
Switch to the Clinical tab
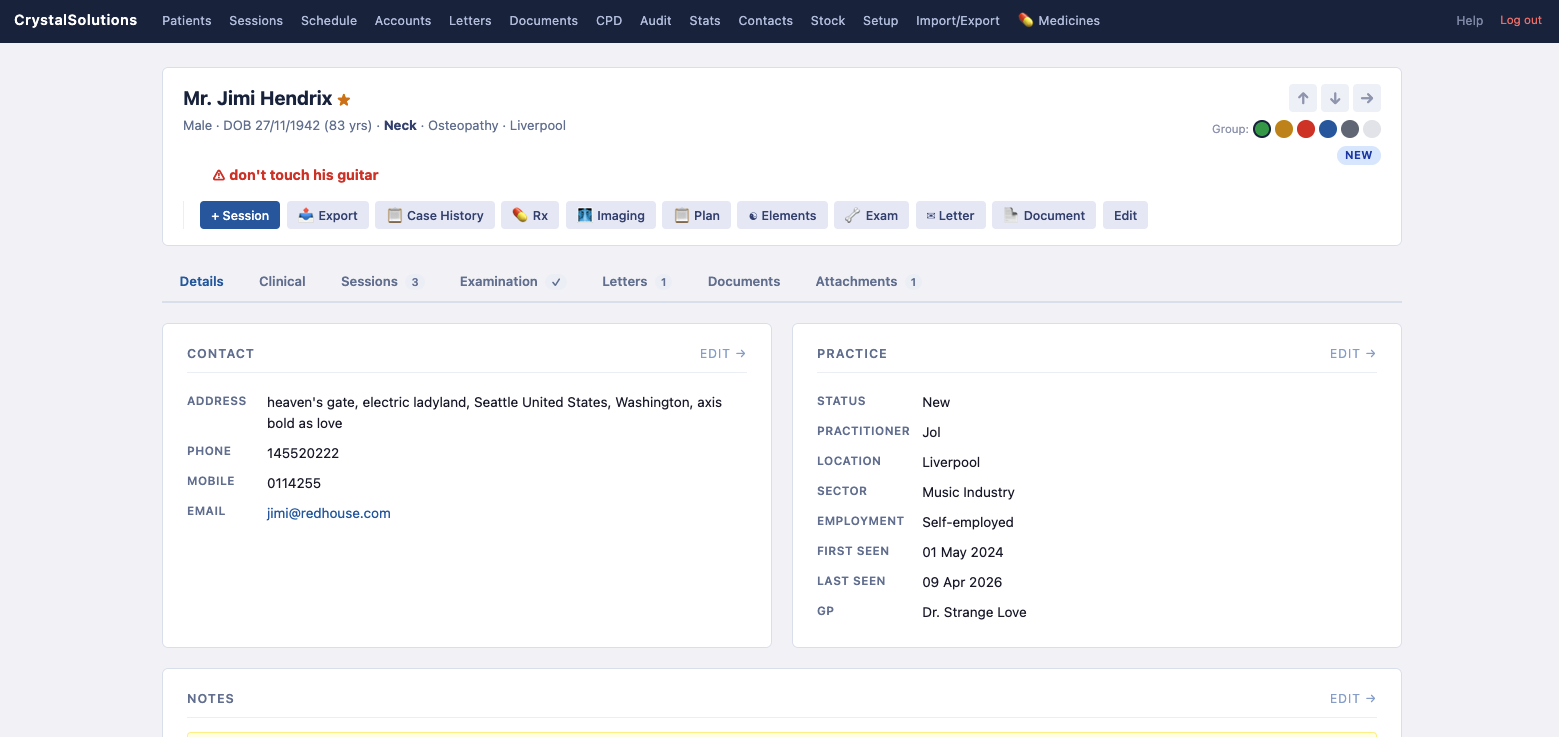coord(282,281)
